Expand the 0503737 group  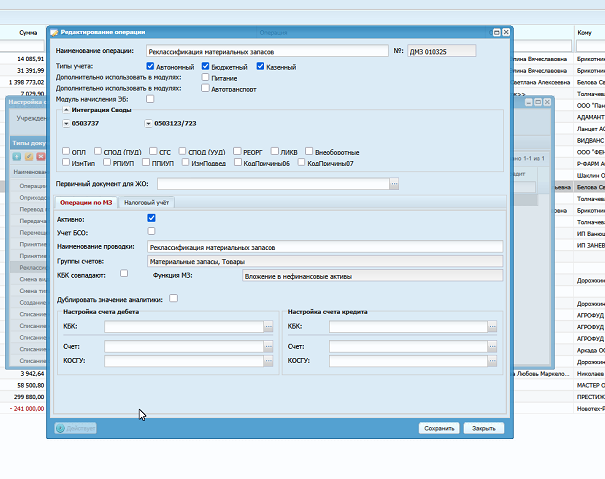[66, 124]
